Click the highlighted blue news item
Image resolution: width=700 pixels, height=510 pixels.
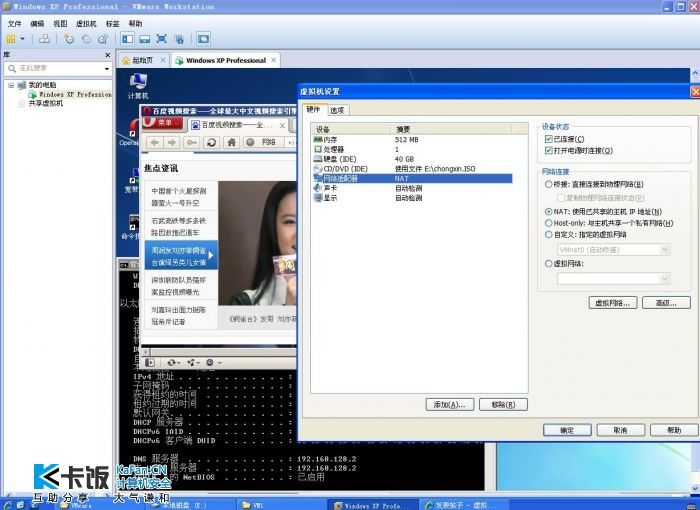(181, 256)
